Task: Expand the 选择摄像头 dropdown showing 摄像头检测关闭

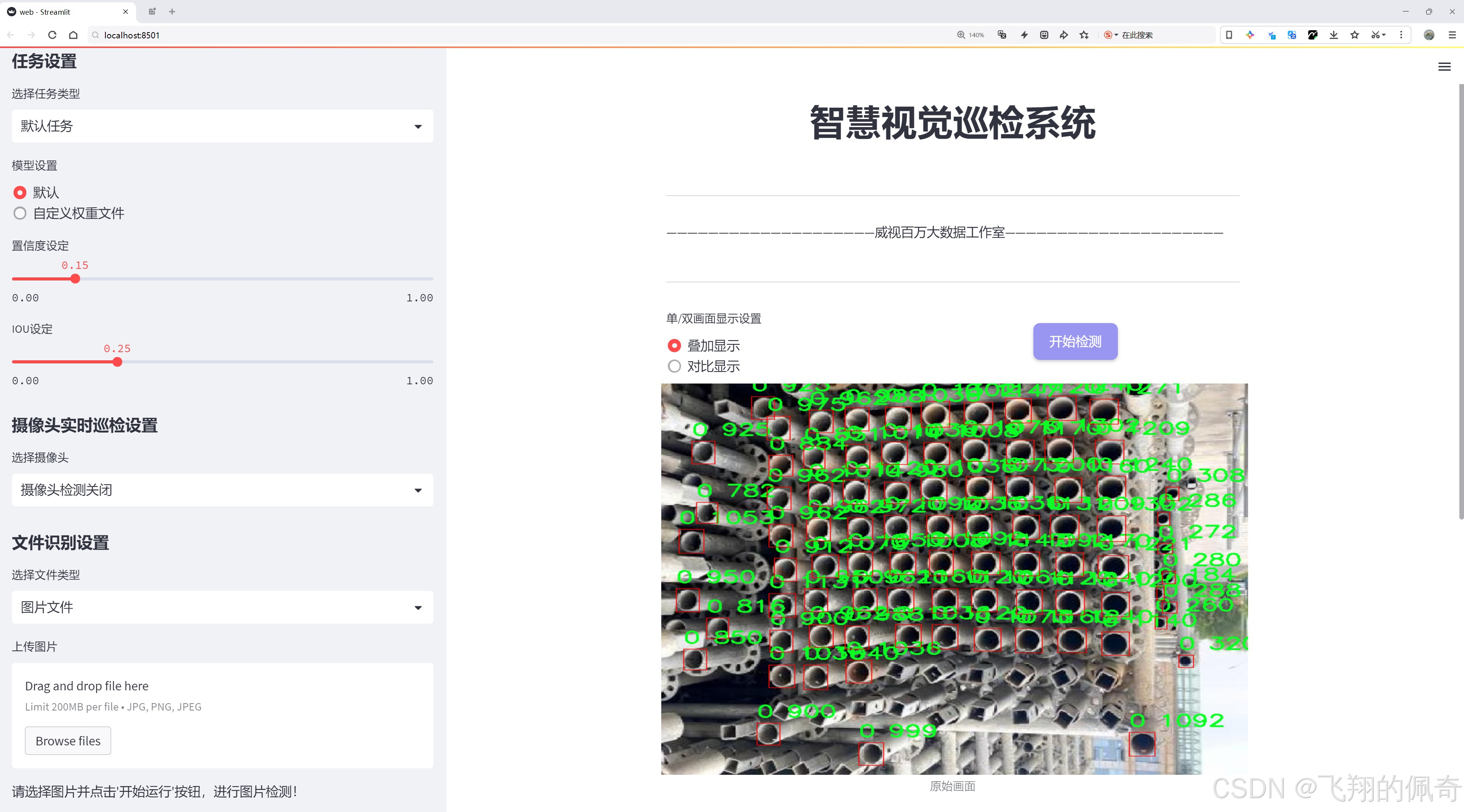Action: click(222, 489)
